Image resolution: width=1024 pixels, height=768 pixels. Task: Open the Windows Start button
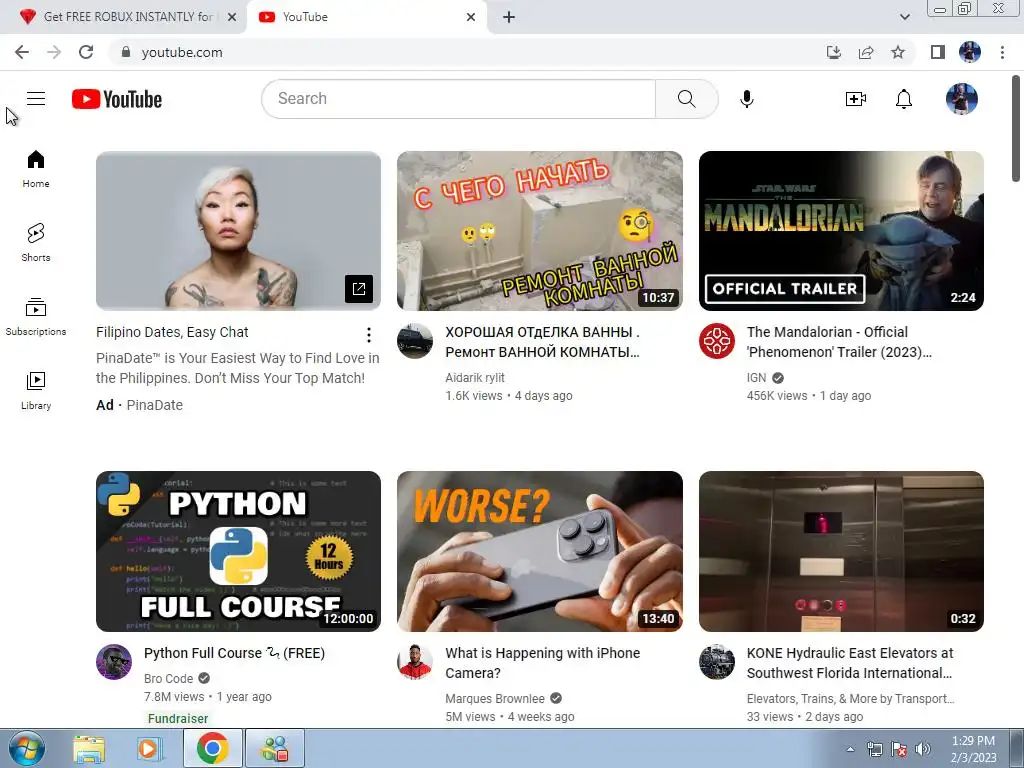(x=25, y=748)
